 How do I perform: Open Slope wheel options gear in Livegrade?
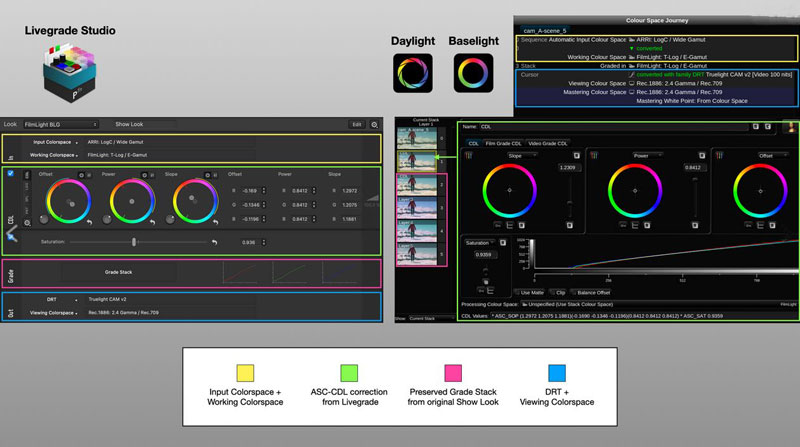[x=208, y=175]
